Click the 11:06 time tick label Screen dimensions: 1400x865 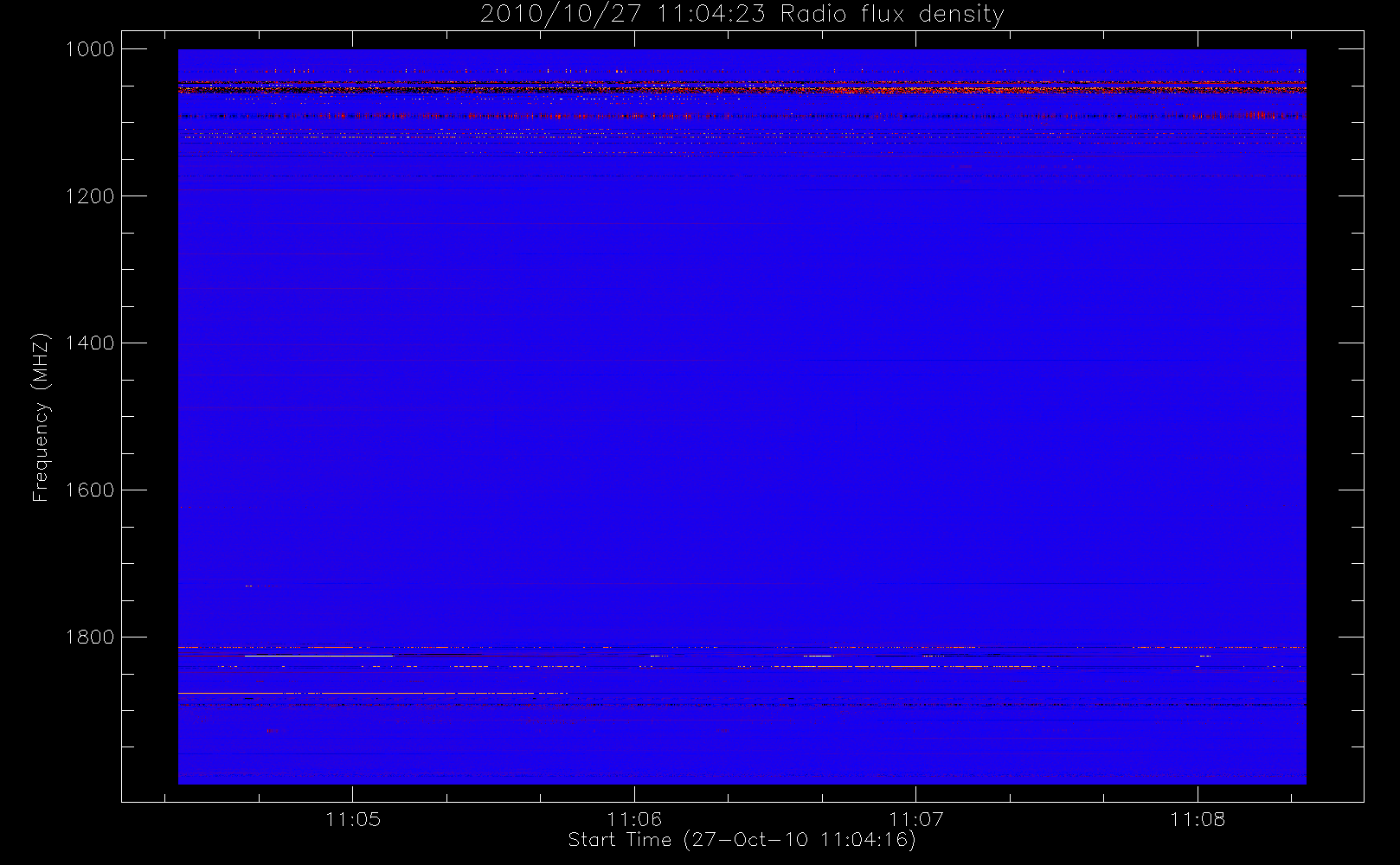(634, 819)
